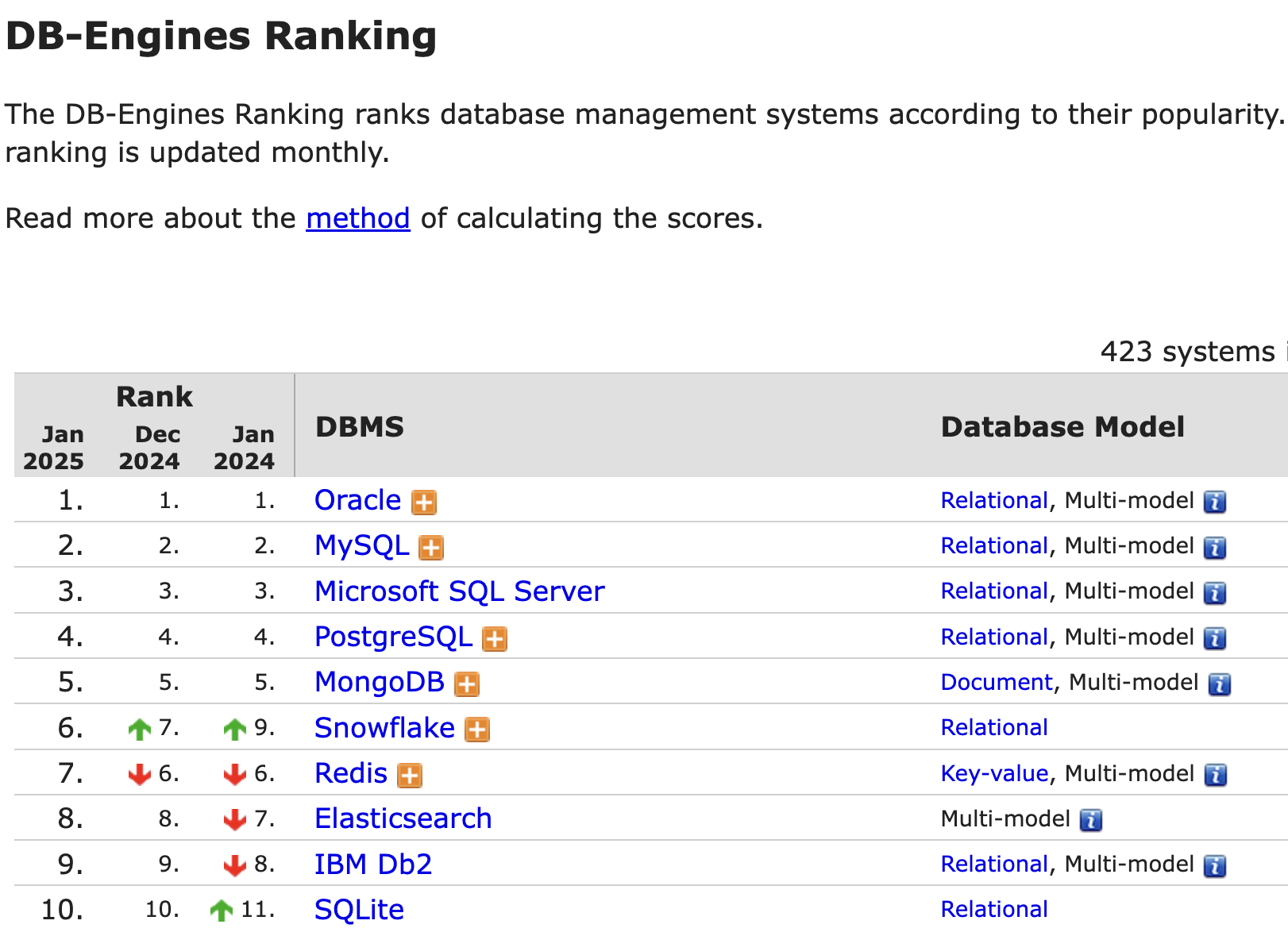The height and width of the screenshot is (932, 1288).
Task: Click Elasticsearch's red down arrow beside 7.
Action: point(235,819)
